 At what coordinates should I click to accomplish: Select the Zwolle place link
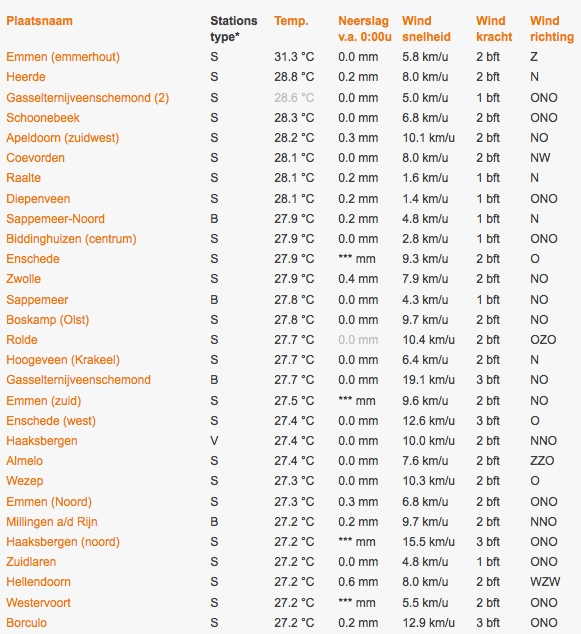pyautogui.click(x=23, y=279)
